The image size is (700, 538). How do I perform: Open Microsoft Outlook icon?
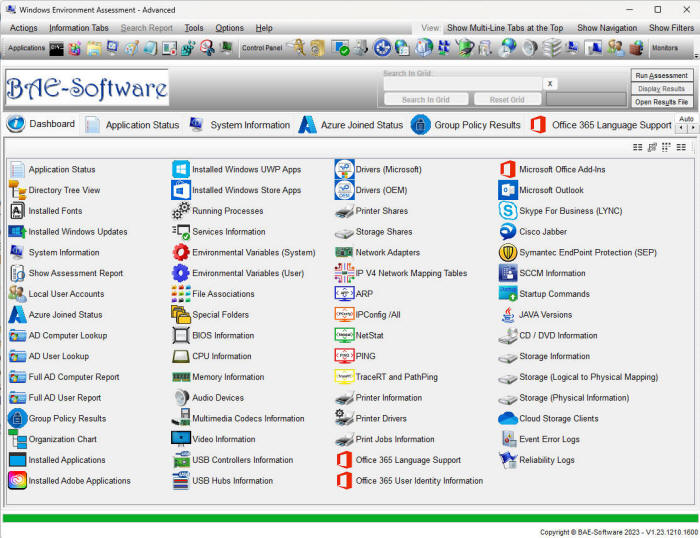pyautogui.click(x=508, y=190)
